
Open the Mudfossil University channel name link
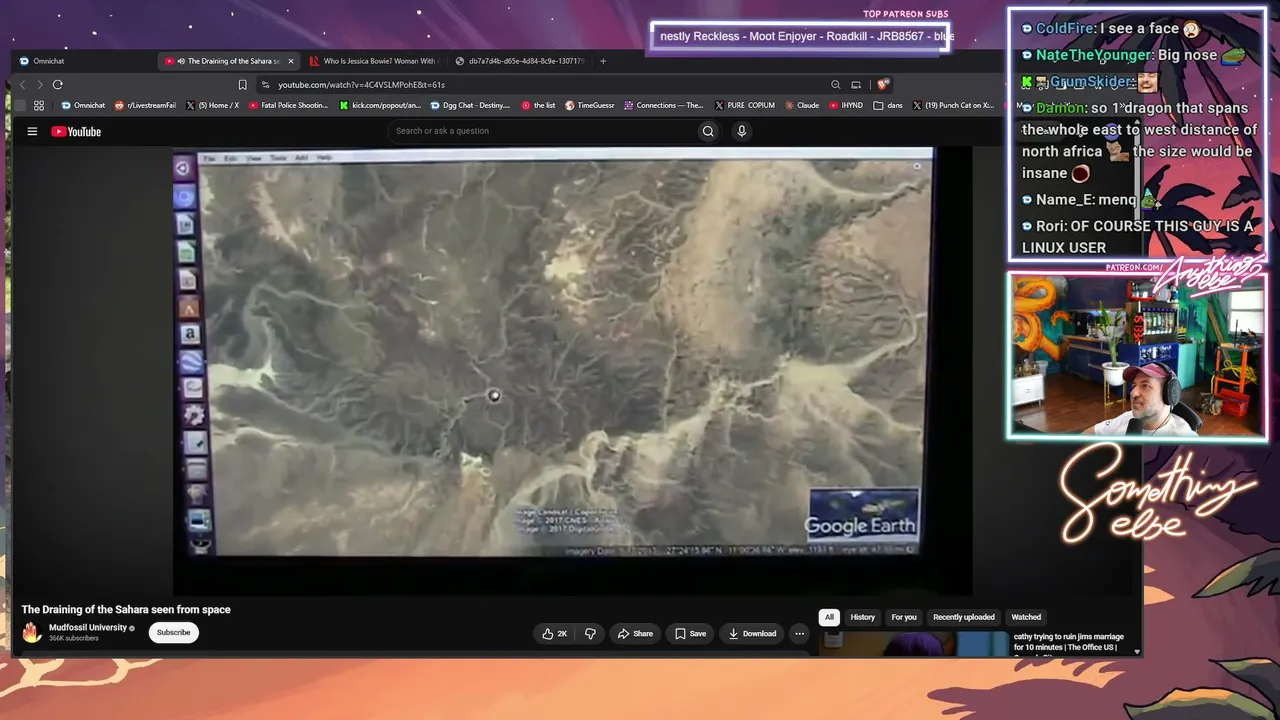tap(88, 628)
